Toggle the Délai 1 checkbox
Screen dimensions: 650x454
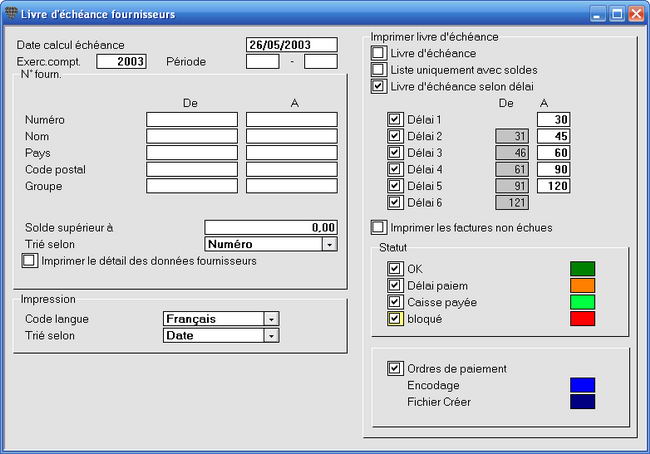[x=395, y=119]
